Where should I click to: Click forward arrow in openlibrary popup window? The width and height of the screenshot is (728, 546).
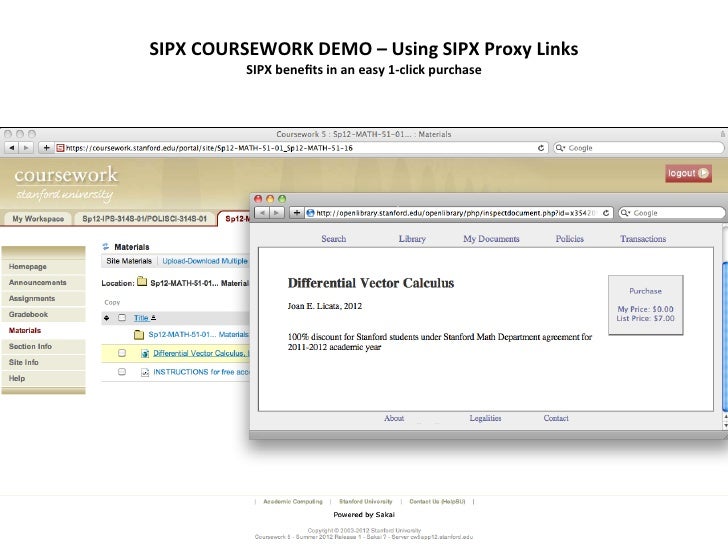(277, 213)
